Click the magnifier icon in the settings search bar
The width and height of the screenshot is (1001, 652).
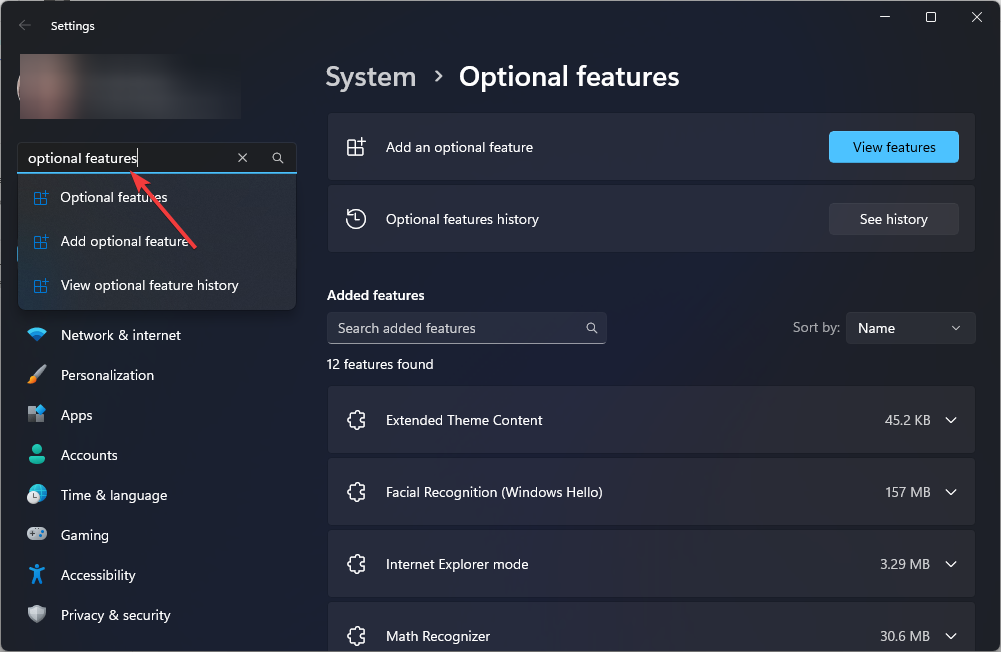277,158
